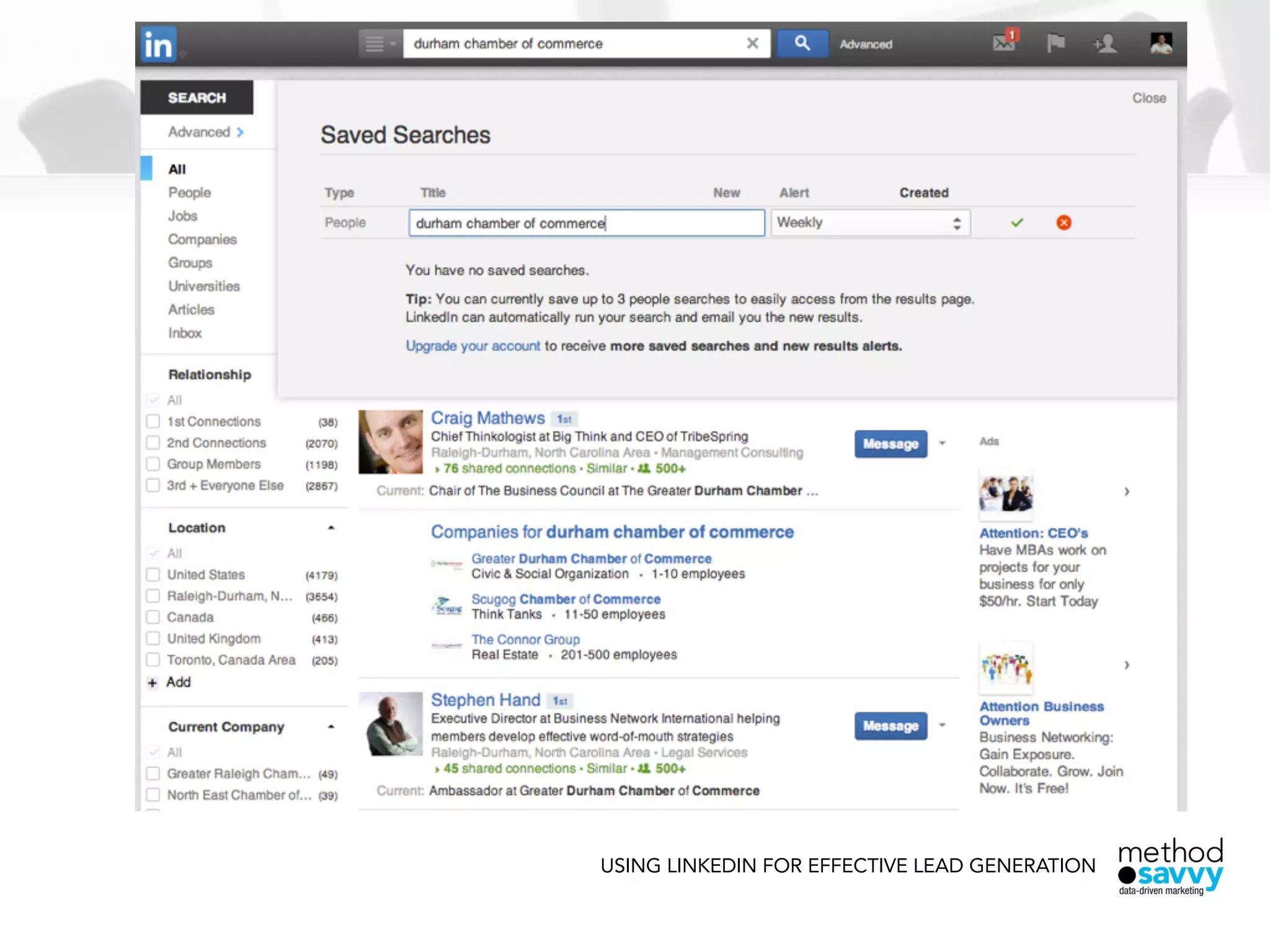Screen dimensions: 1270x952
Task: Select the Universities search category
Action: 203,286
